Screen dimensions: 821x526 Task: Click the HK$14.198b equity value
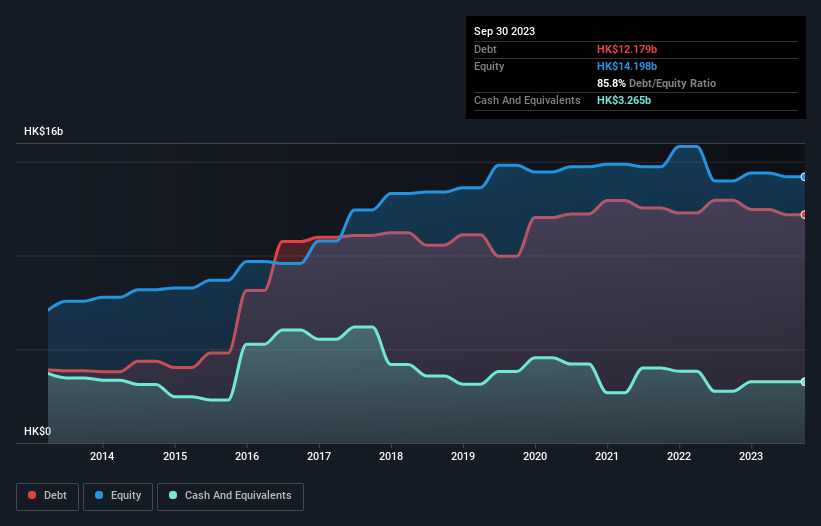click(x=627, y=66)
